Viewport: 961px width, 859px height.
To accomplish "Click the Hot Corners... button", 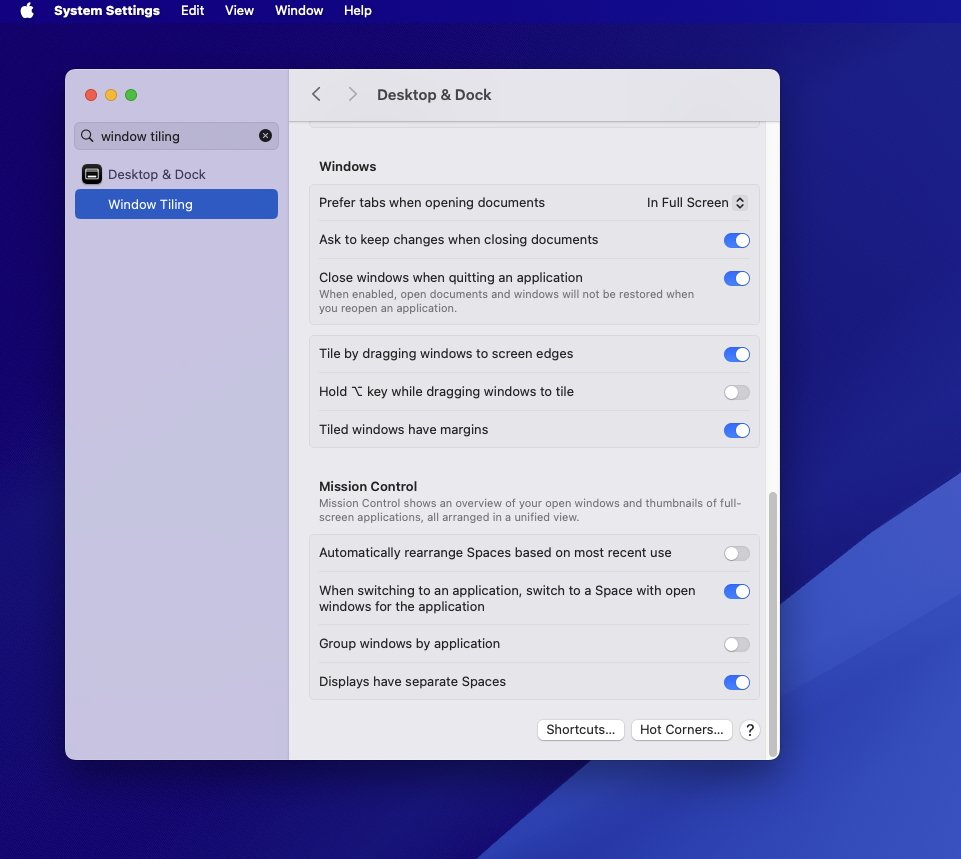I will click(682, 730).
